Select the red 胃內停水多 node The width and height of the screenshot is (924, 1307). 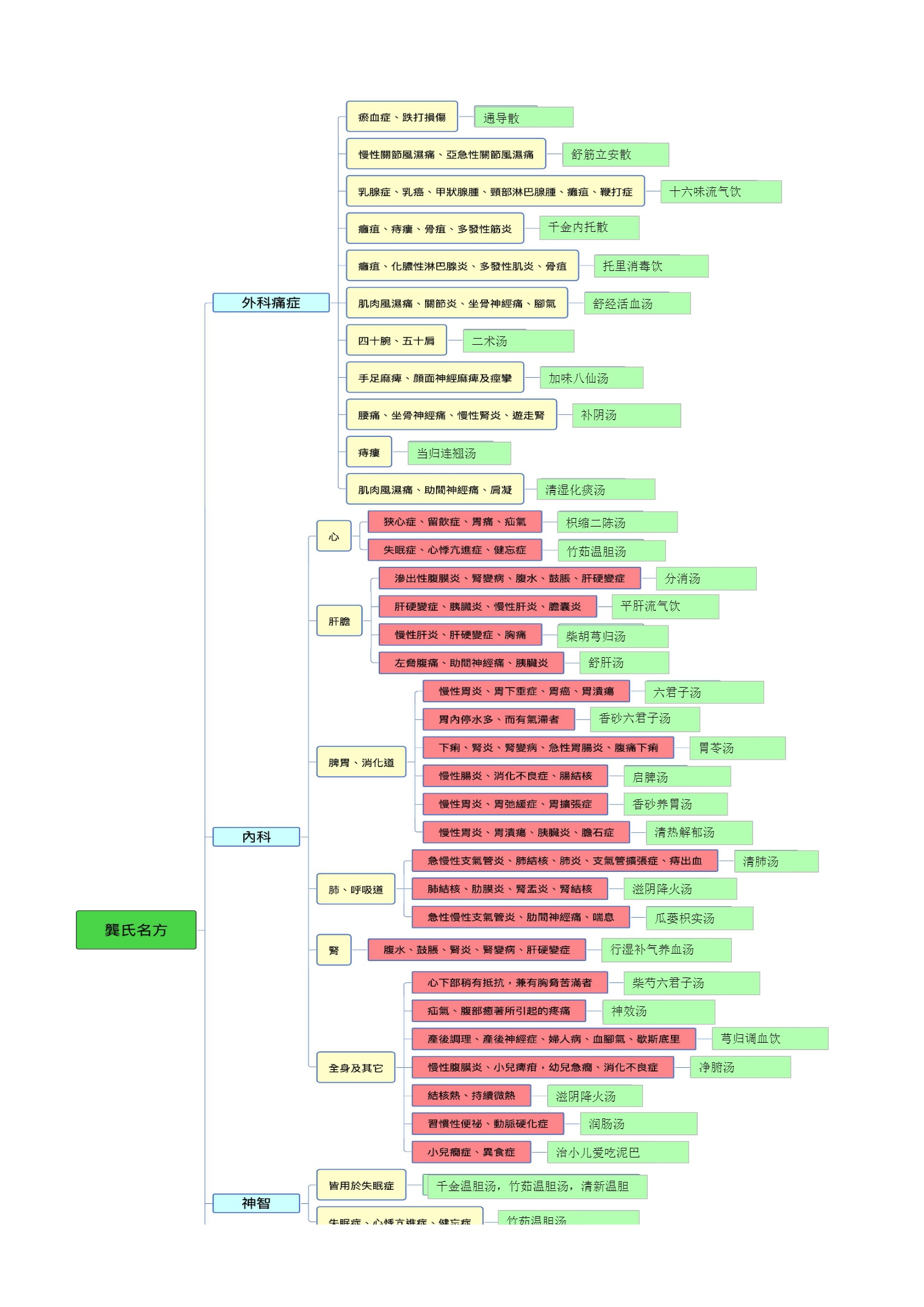pyautogui.click(x=499, y=719)
